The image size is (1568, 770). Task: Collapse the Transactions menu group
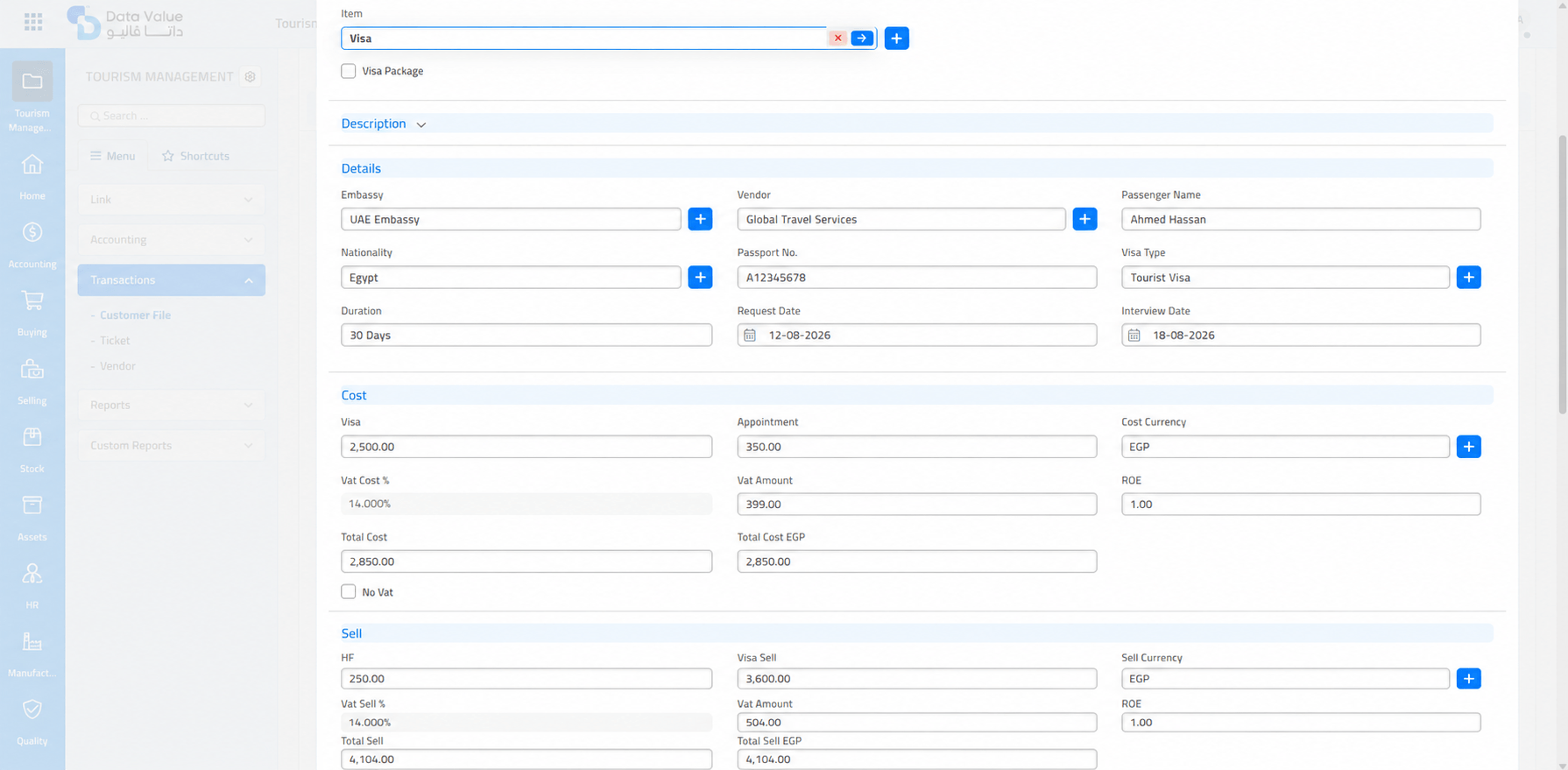[x=171, y=280]
